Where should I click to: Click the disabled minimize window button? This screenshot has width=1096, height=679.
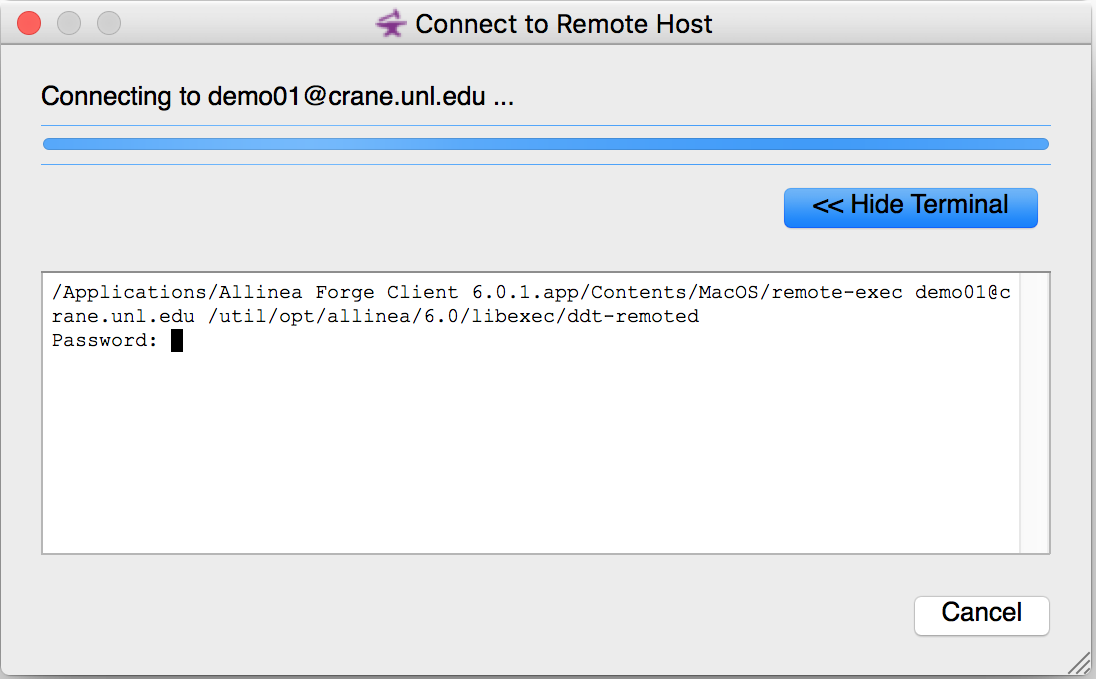click(69, 23)
